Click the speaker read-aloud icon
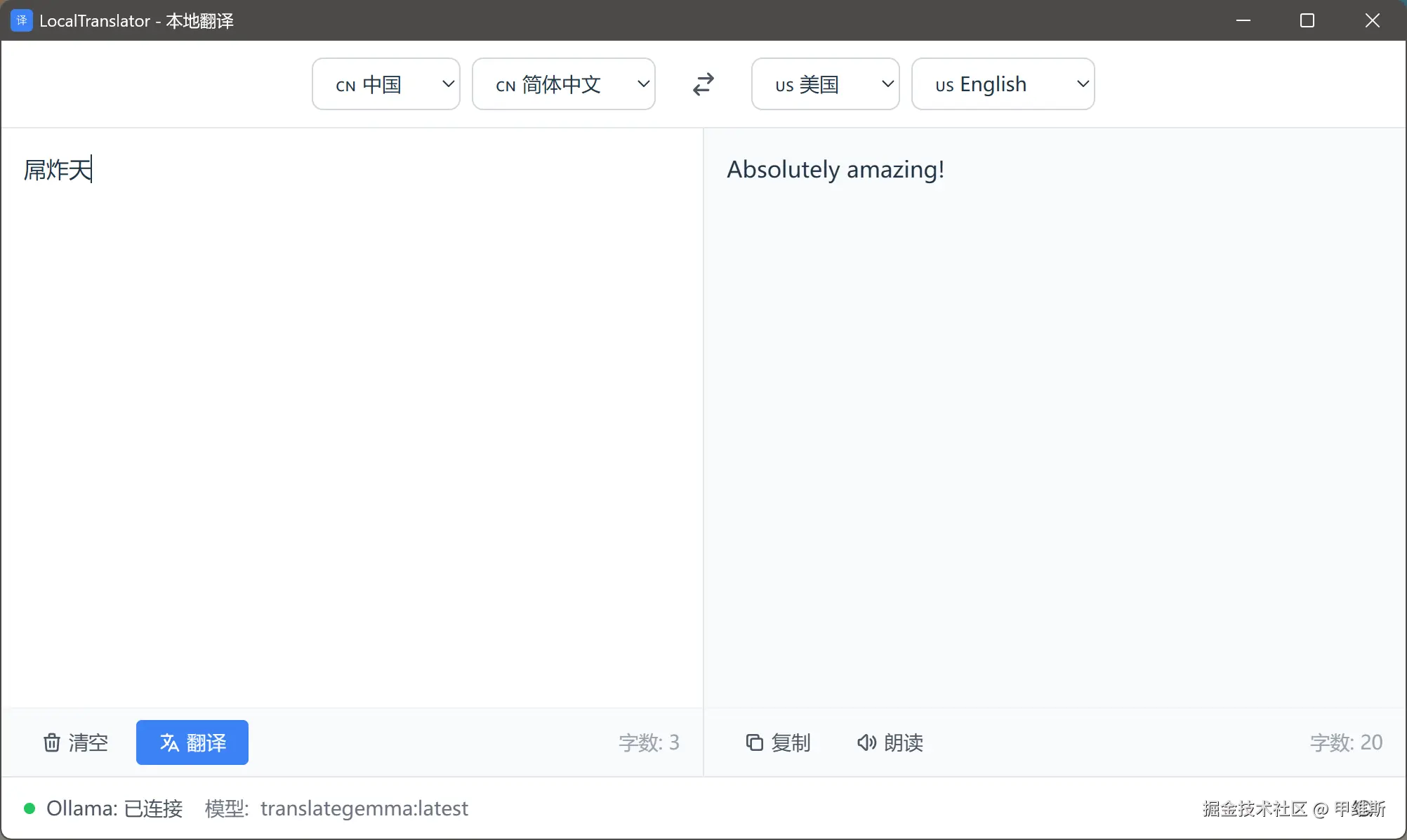Screen dimensions: 1407x840 [x=866, y=742]
